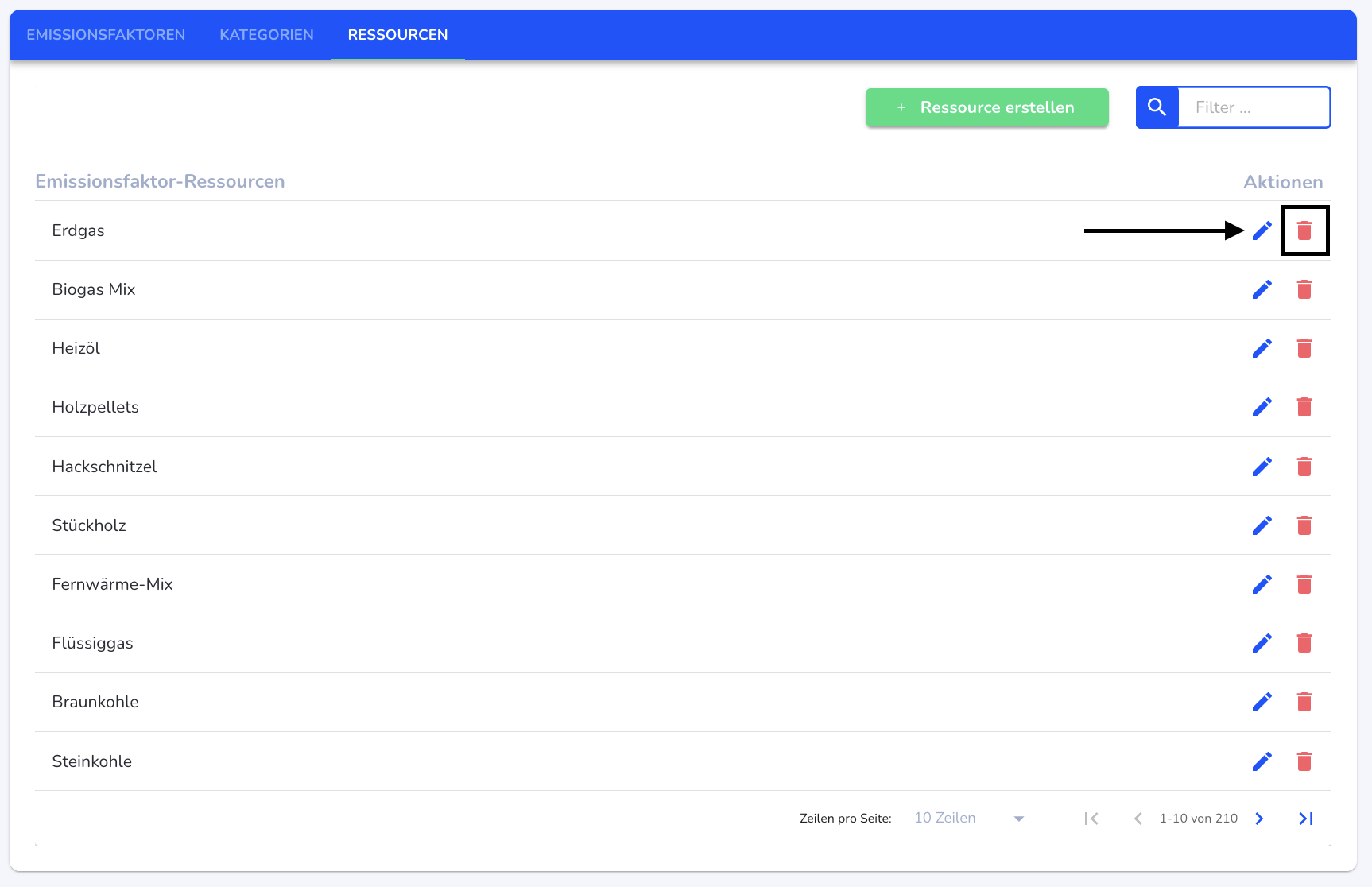Click the Ressource erstellen button
Image resolution: width=1372 pixels, height=887 pixels.
(986, 107)
